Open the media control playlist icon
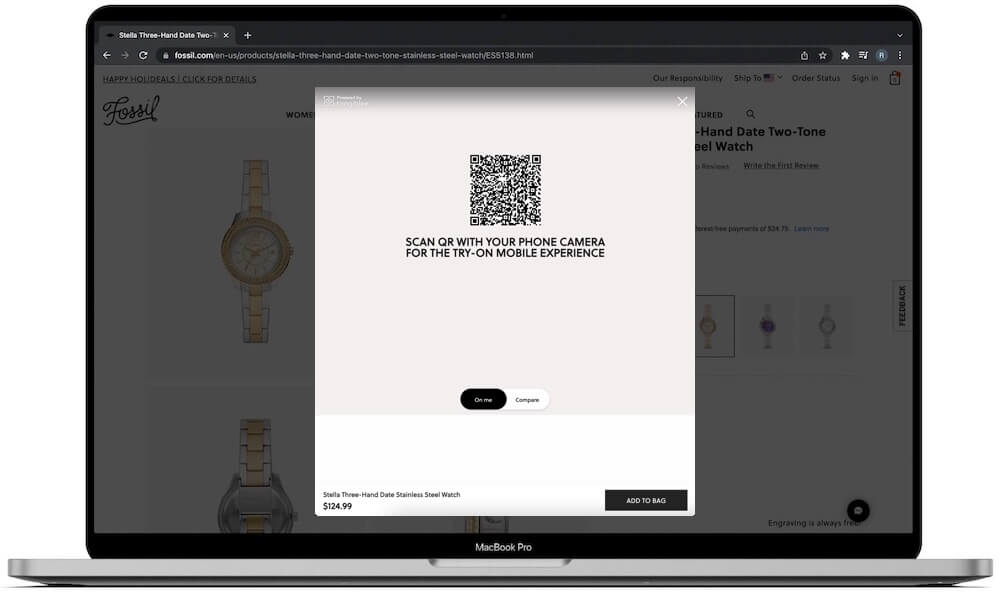1000x593 pixels. click(x=863, y=55)
